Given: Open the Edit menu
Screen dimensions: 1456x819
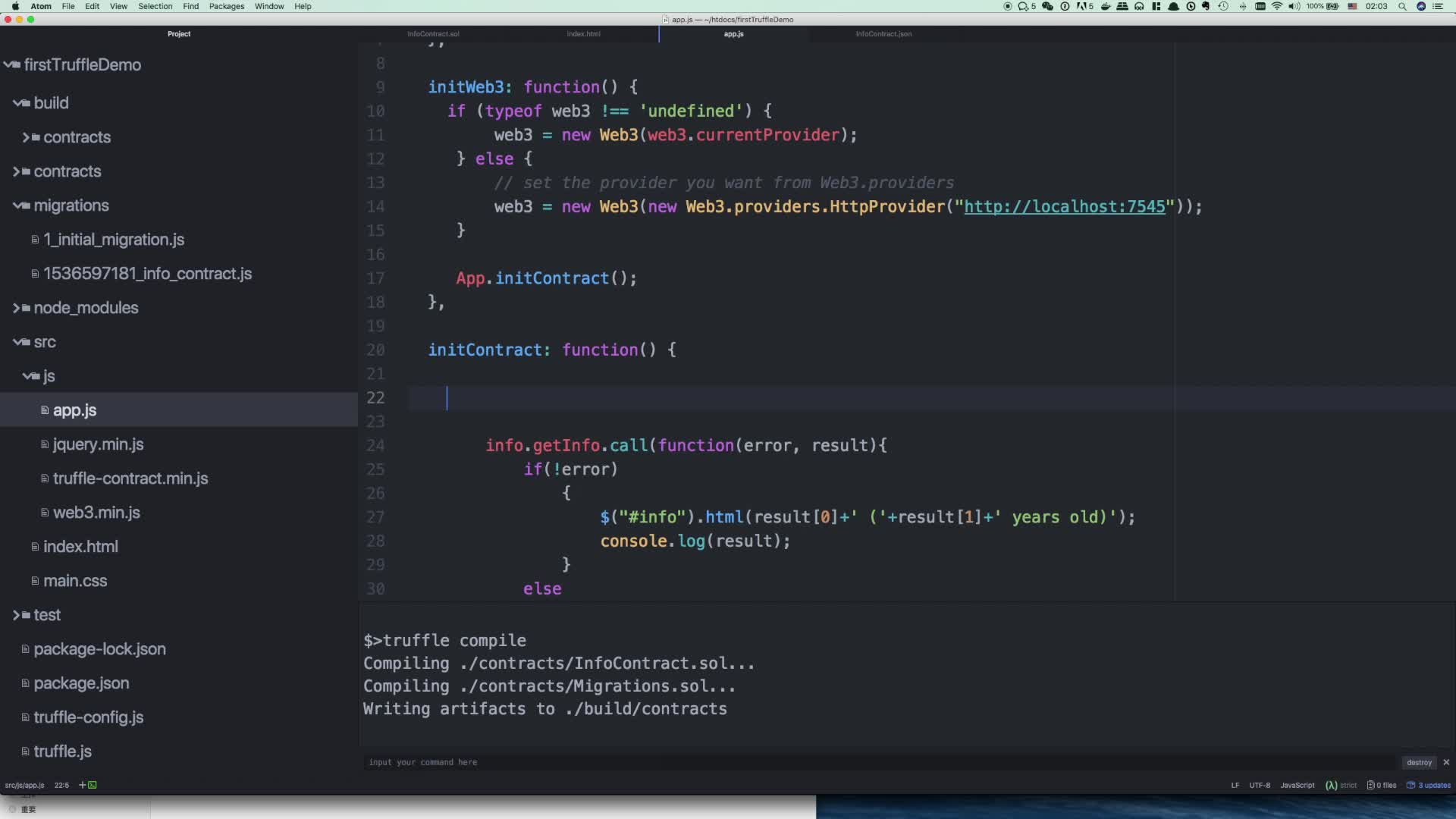Looking at the screenshot, I should coord(92,6).
